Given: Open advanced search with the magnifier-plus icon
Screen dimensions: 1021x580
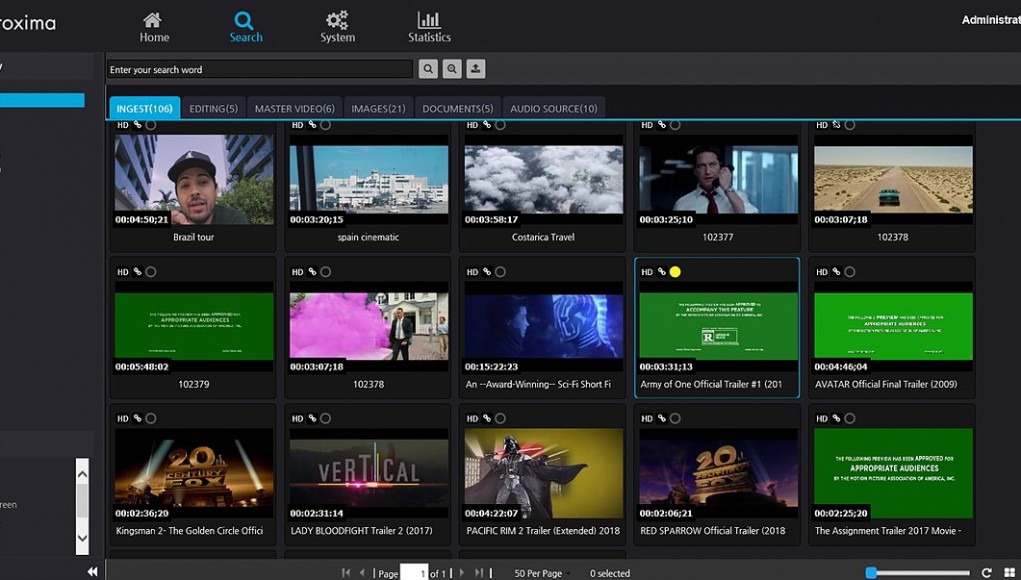Looking at the screenshot, I should click(452, 69).
